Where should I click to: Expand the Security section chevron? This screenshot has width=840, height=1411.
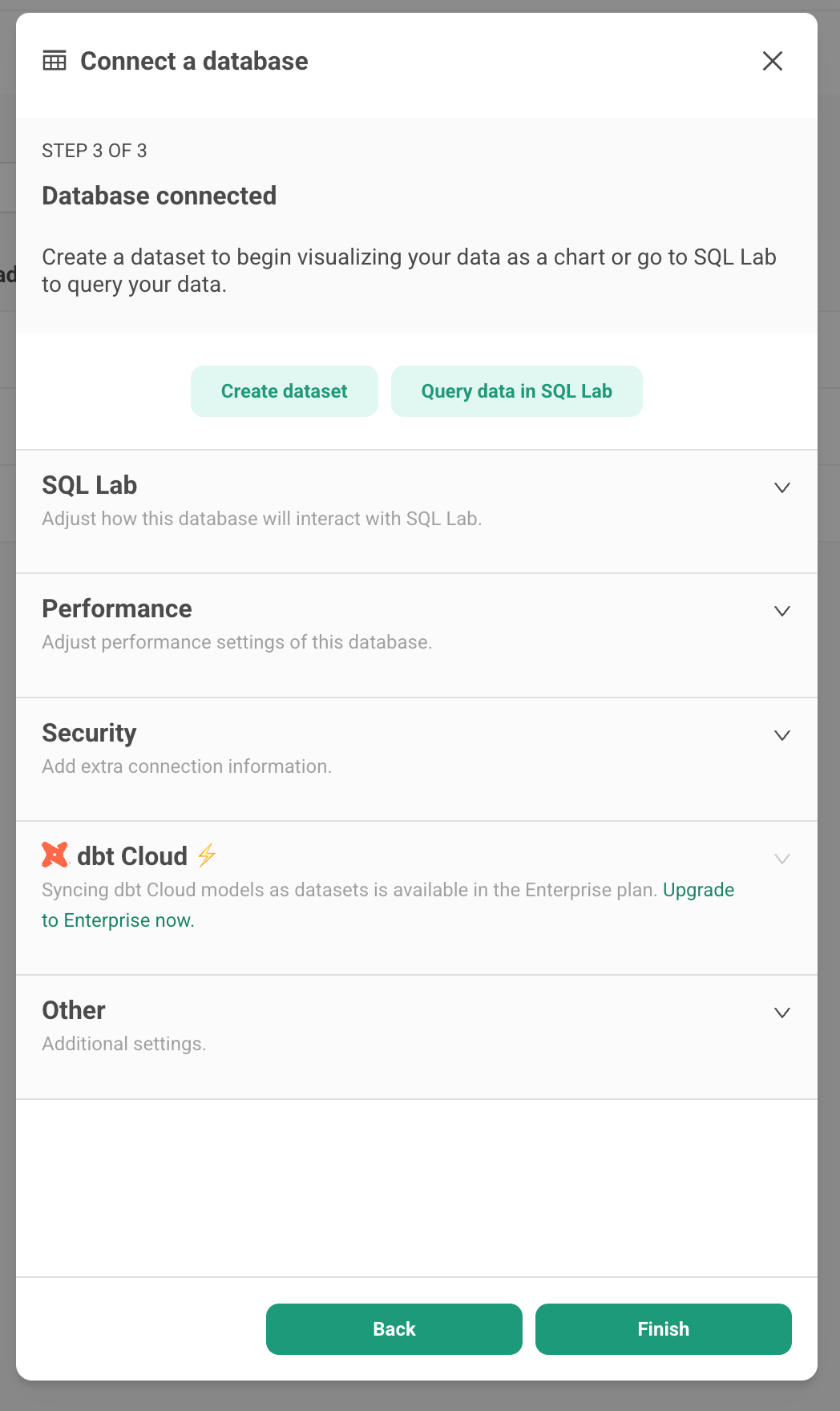coord(782,735)
